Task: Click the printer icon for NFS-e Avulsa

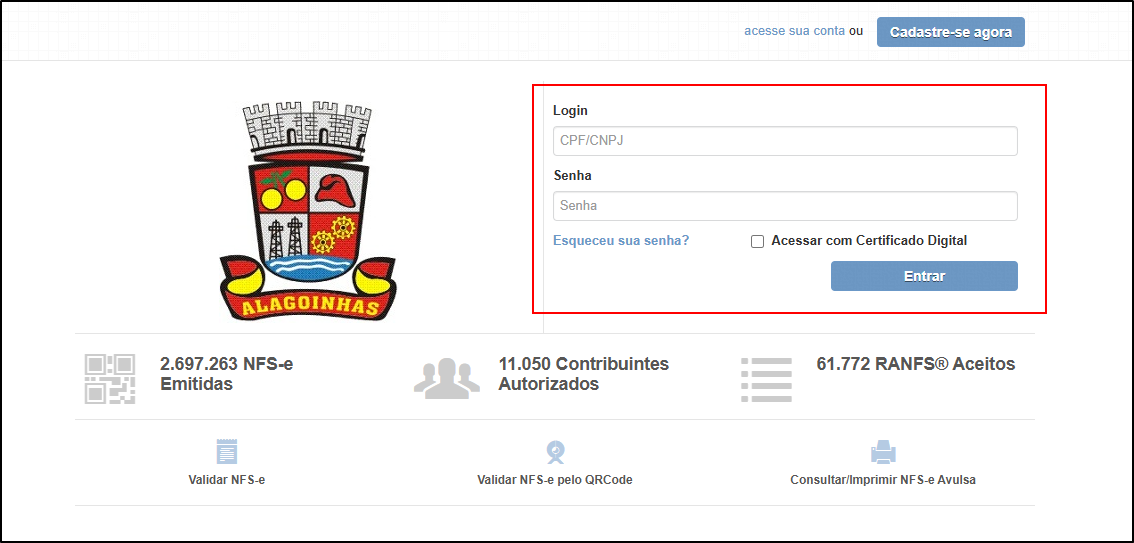Action: pos(883,452)
